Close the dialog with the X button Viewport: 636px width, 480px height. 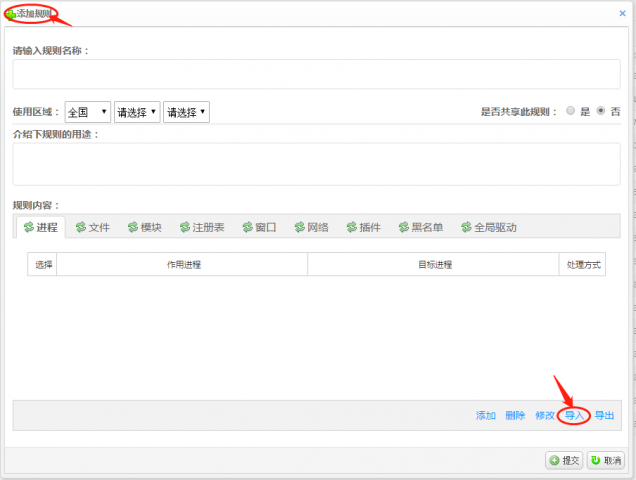622,13
